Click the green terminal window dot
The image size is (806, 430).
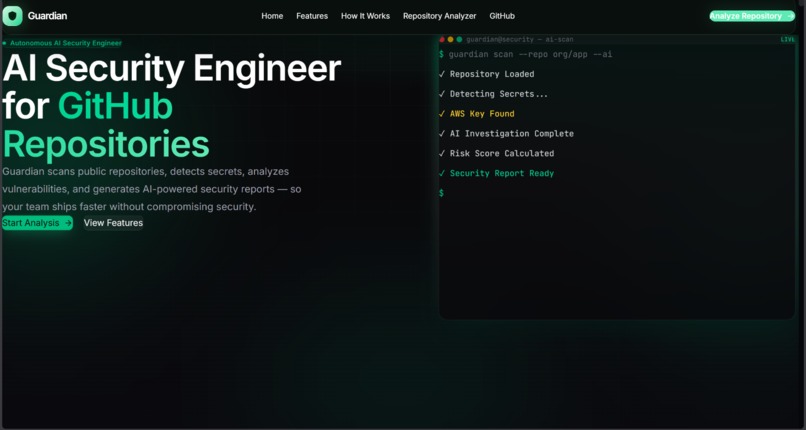(459, 40)
